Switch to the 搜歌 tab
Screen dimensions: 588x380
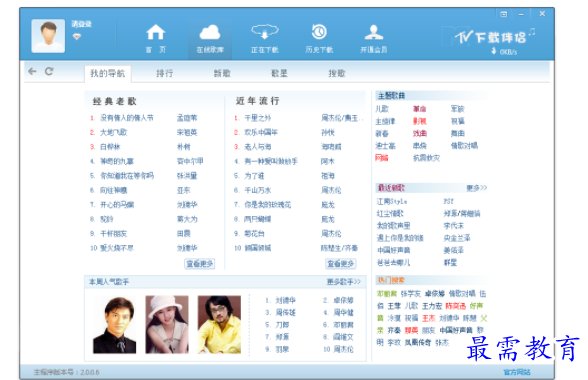point(337,73)
